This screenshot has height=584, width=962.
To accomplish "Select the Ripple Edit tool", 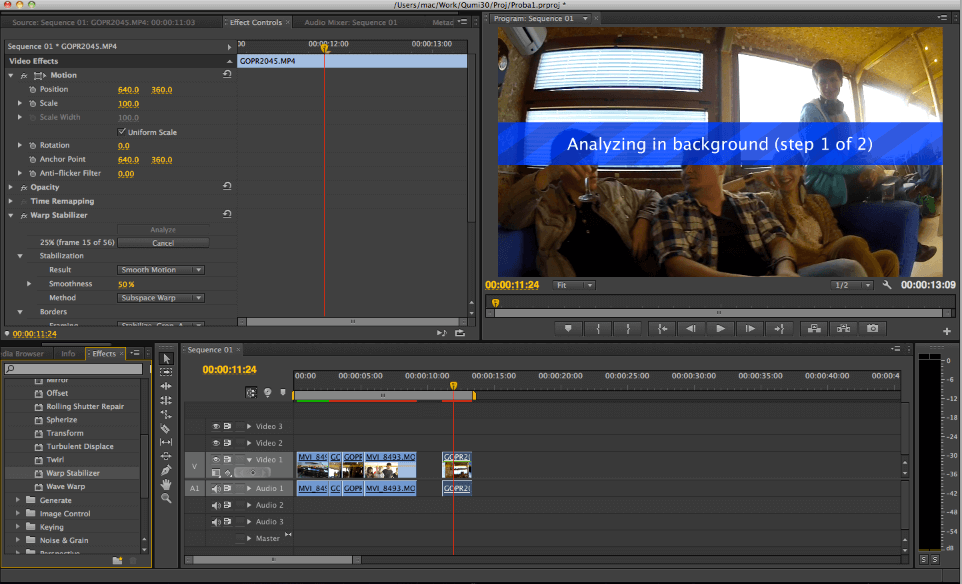I will pos(166,386).
